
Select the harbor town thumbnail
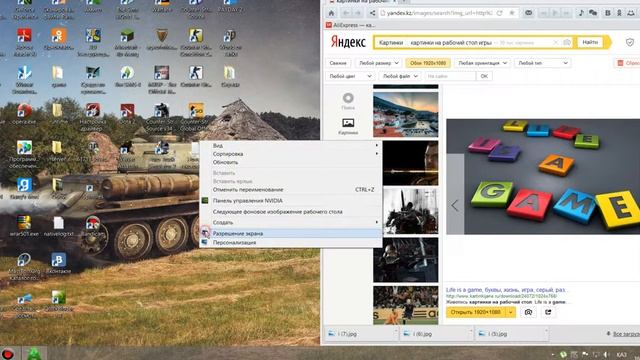pos(405,115)
